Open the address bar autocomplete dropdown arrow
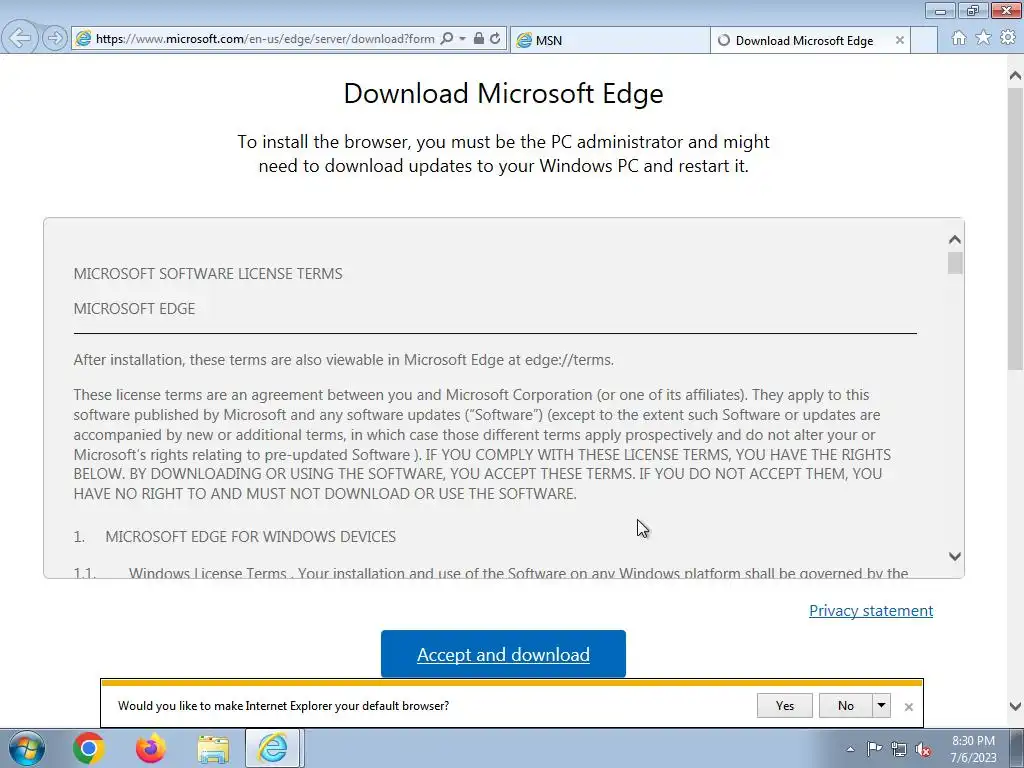Viewport: 1024px width, 768px height. click(x=462, y=39)
